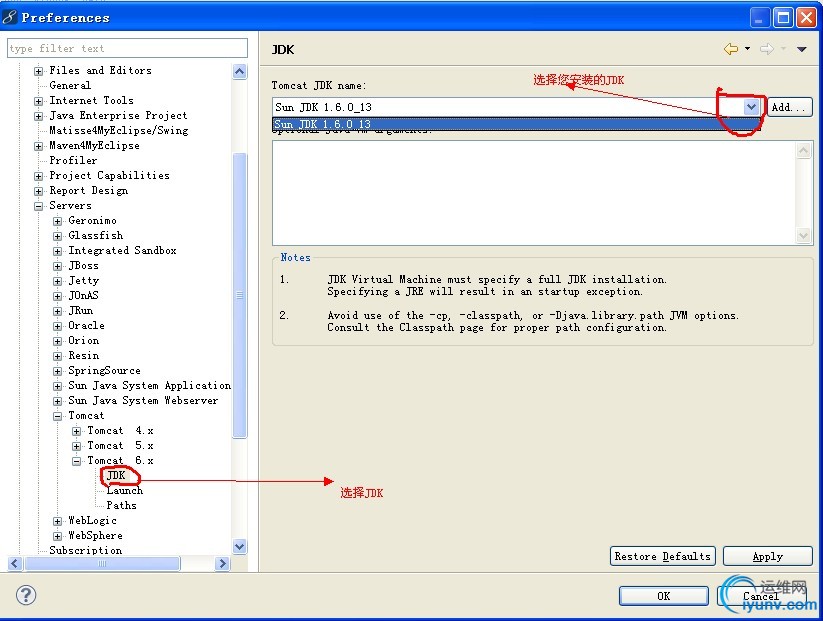Expand the Report Design node
The height and width of the screenshot is (621, 823).
coord(38,191)
